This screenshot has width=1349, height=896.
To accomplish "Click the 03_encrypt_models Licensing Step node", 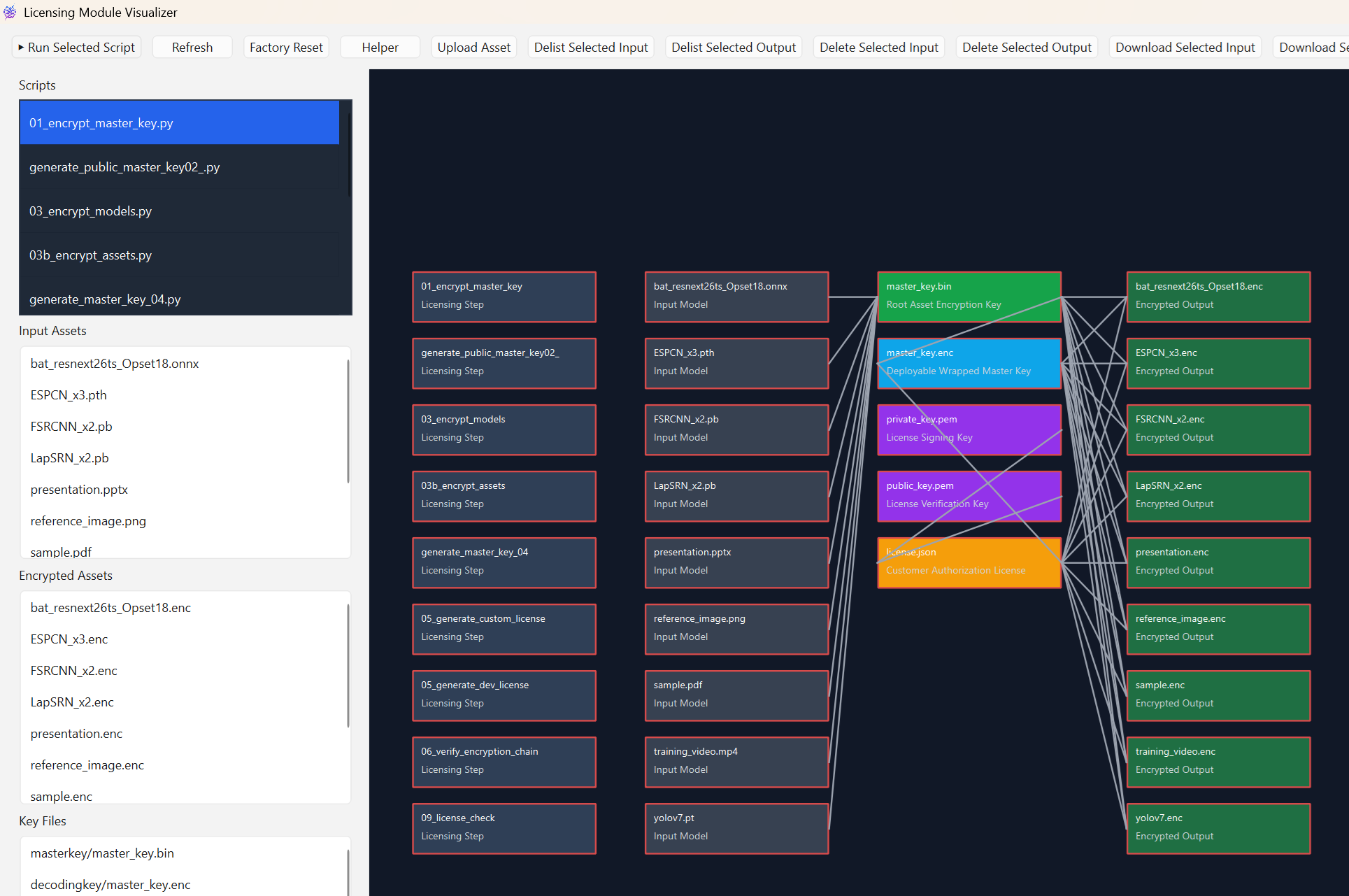I will coord(504,429).
